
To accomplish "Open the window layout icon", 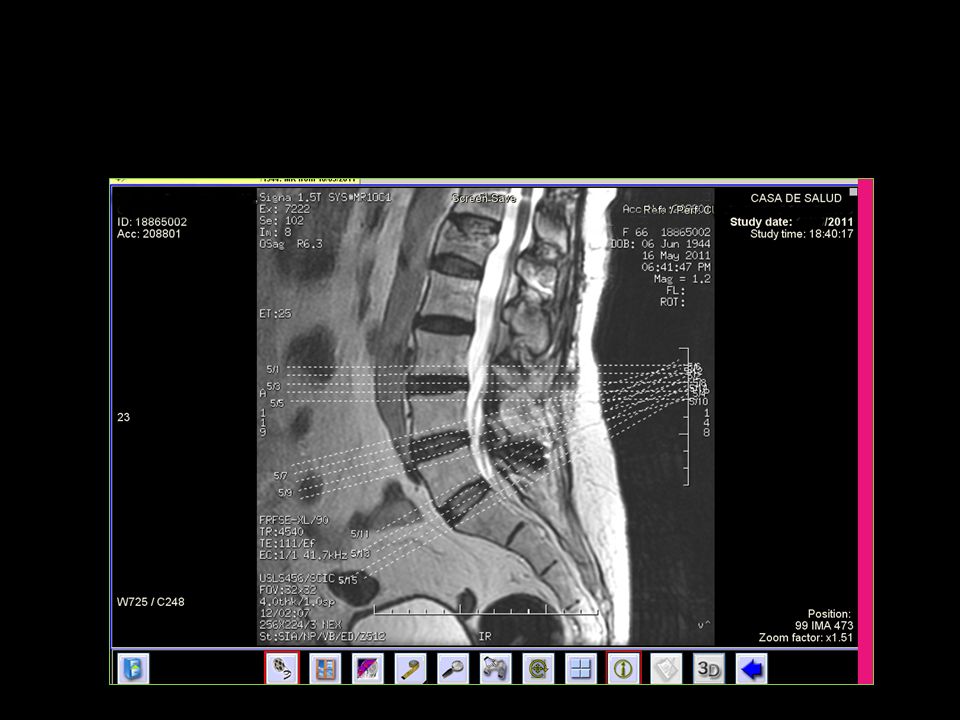I will (x=325, y=669).
